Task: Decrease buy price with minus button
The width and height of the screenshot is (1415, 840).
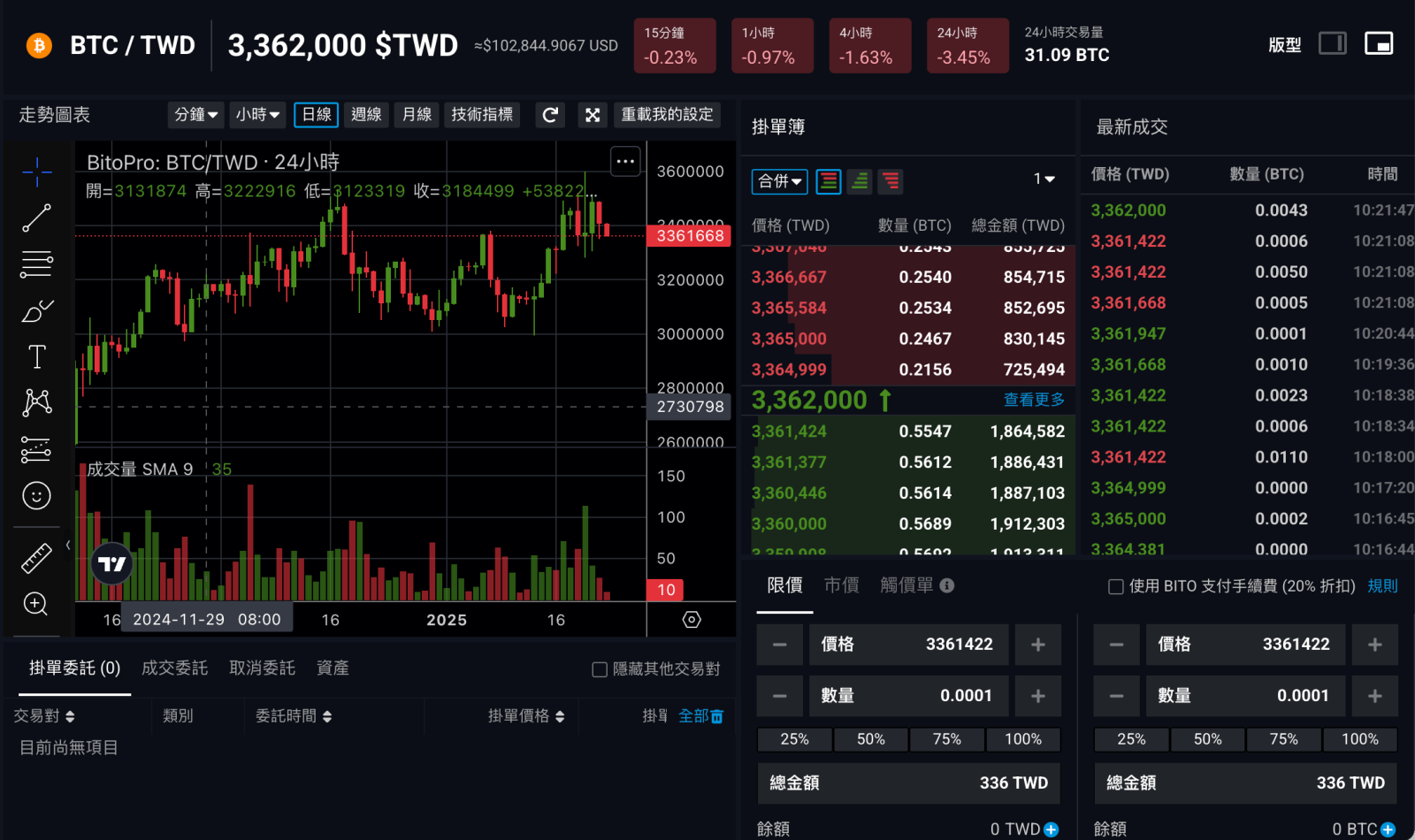Action: coord(780,645)
